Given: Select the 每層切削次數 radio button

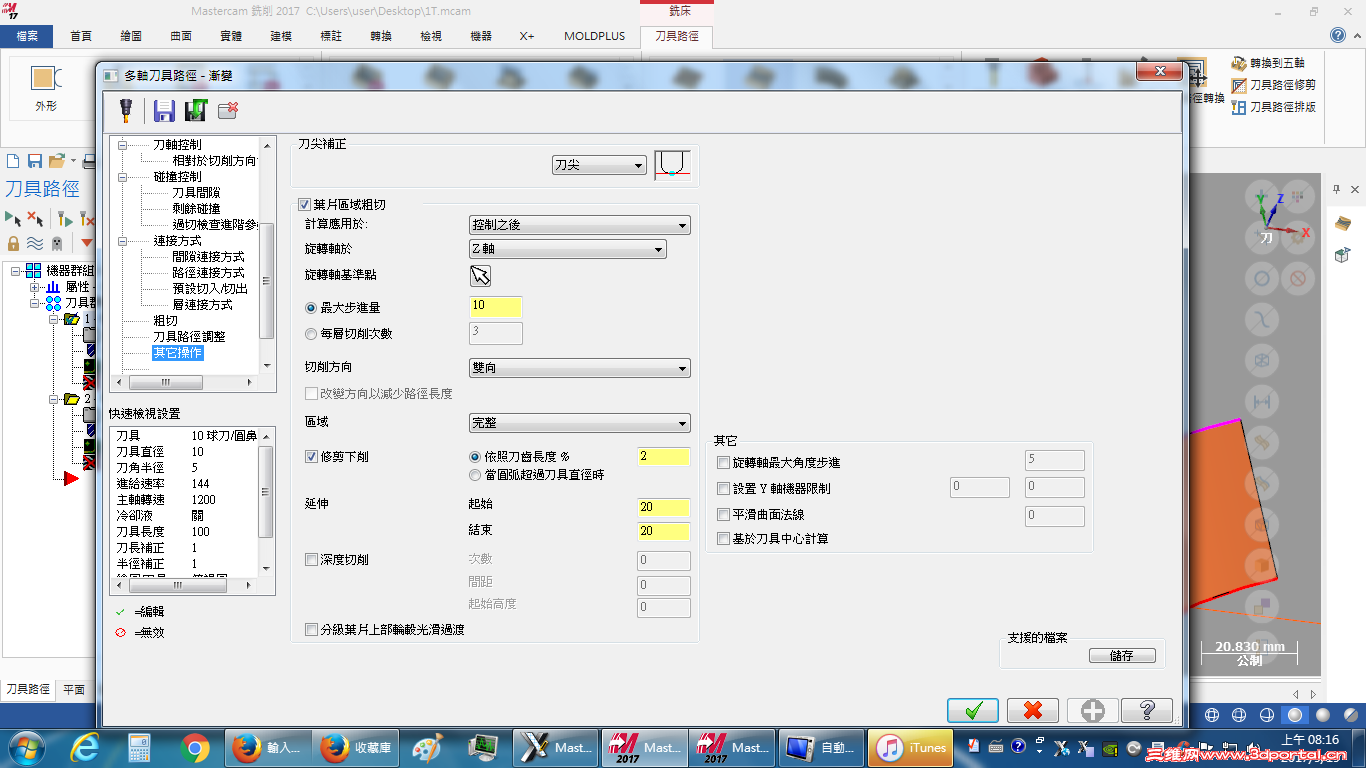Looking at the screenshot, I should pyautogui.click(x=311, y=334).
